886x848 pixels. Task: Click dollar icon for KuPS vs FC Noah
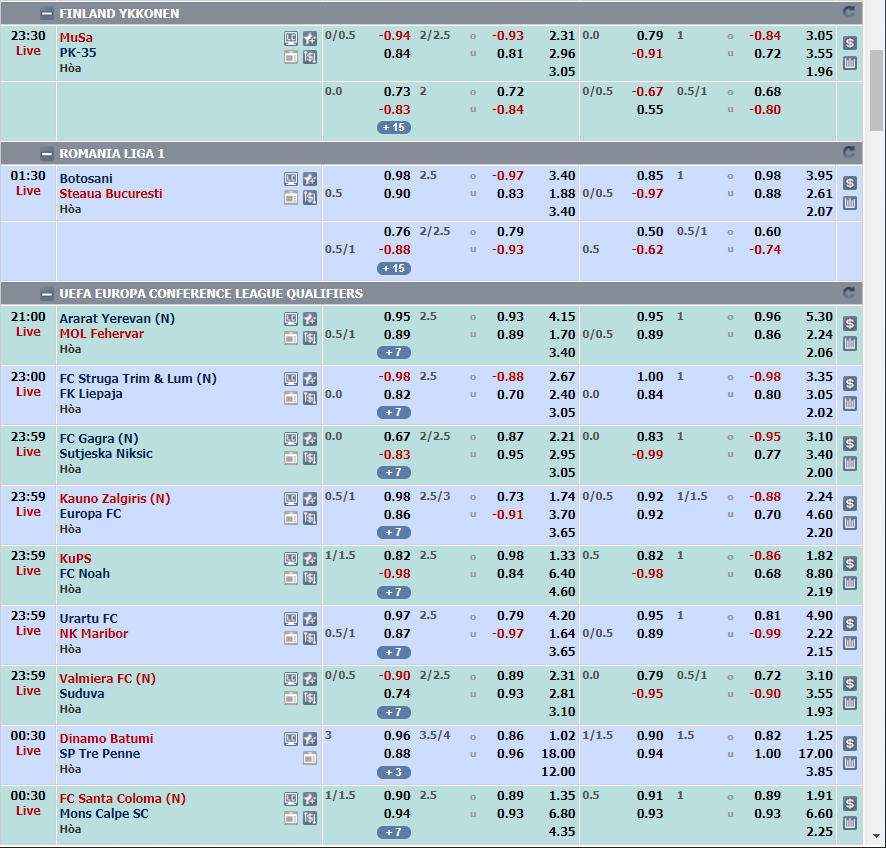coord(849,563)
